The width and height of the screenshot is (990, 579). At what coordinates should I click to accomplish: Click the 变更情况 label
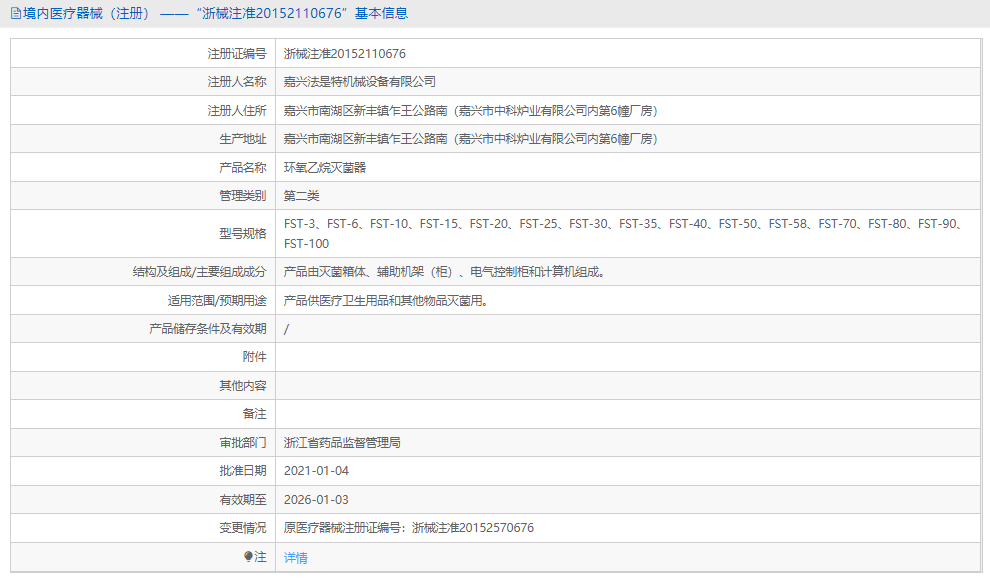point(243,528)
